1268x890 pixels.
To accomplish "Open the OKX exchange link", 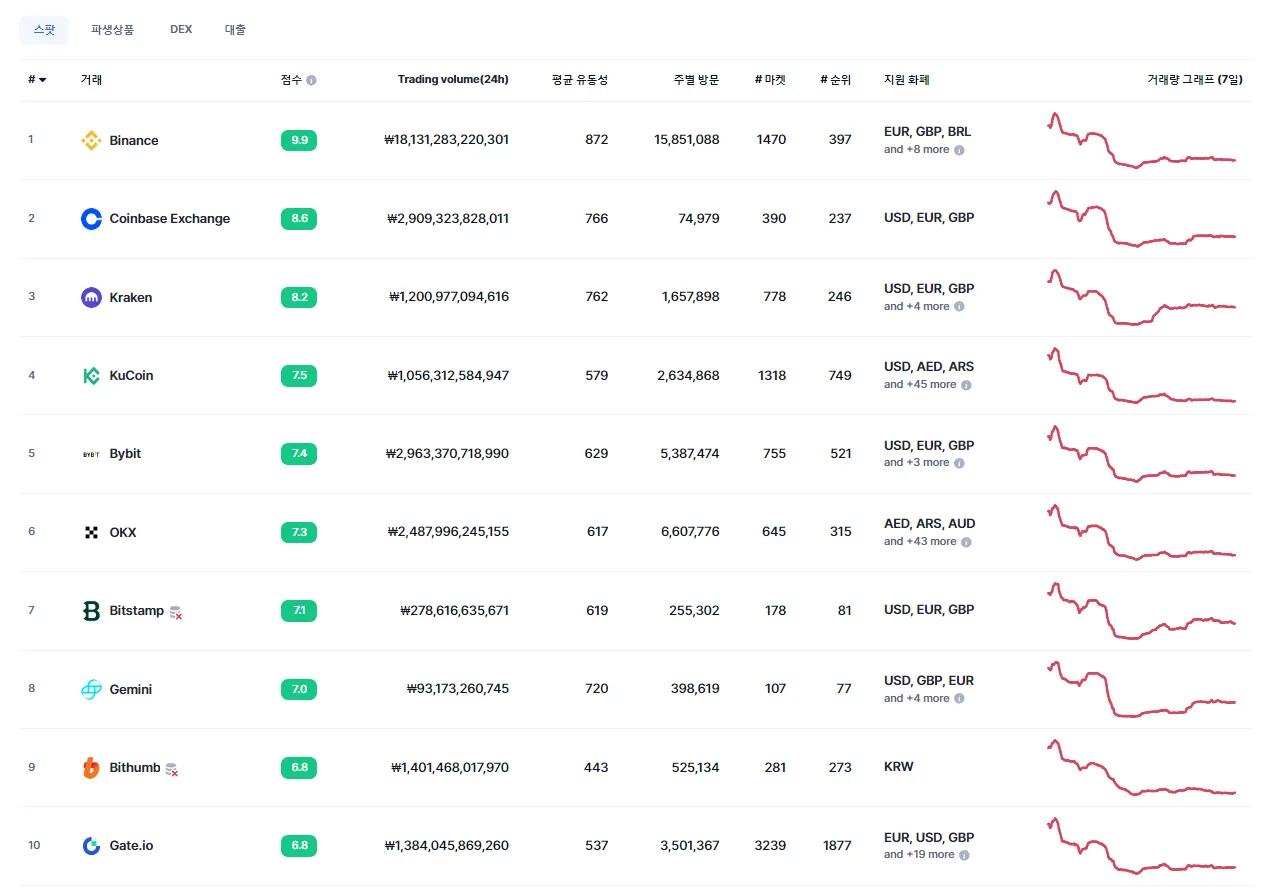I will pos(123,532).
